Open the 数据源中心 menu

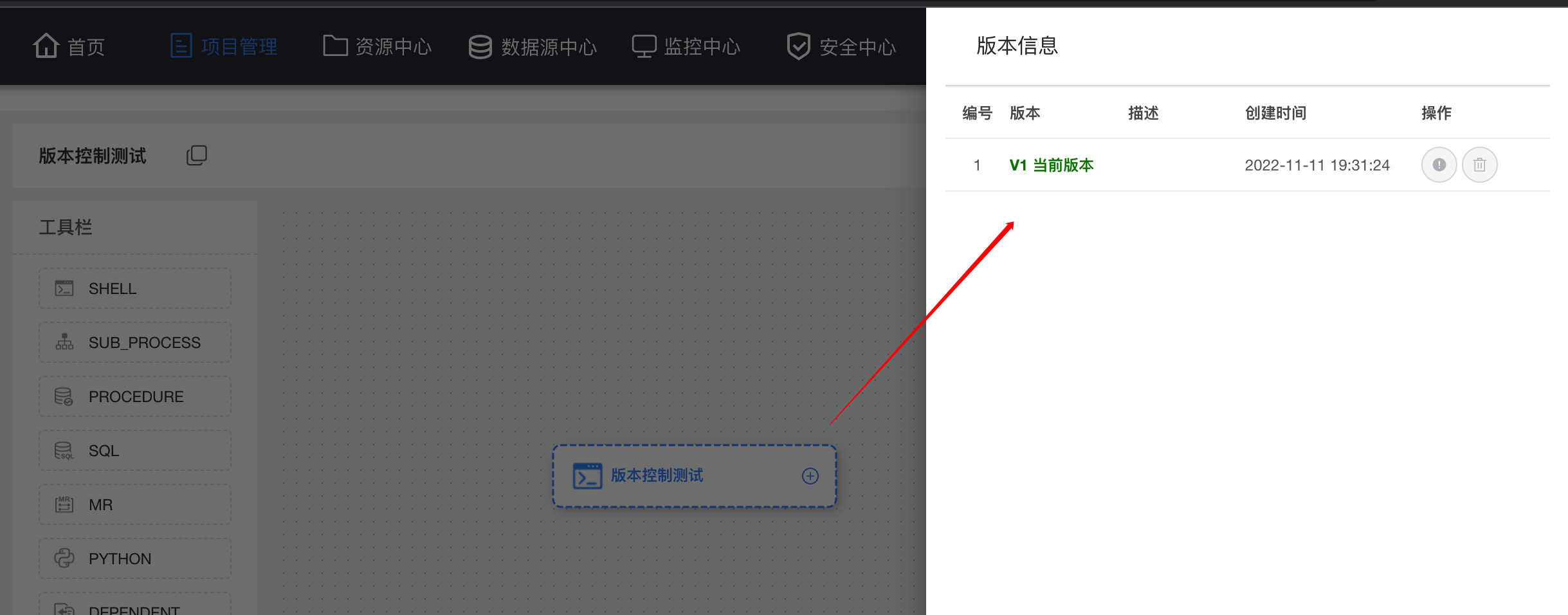tap(533, 46)
